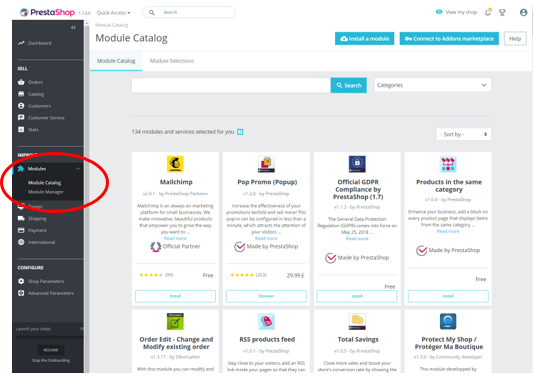Open the Catalog sidebar entry
This screenshot has height=384, width=557.
point(36,94)
